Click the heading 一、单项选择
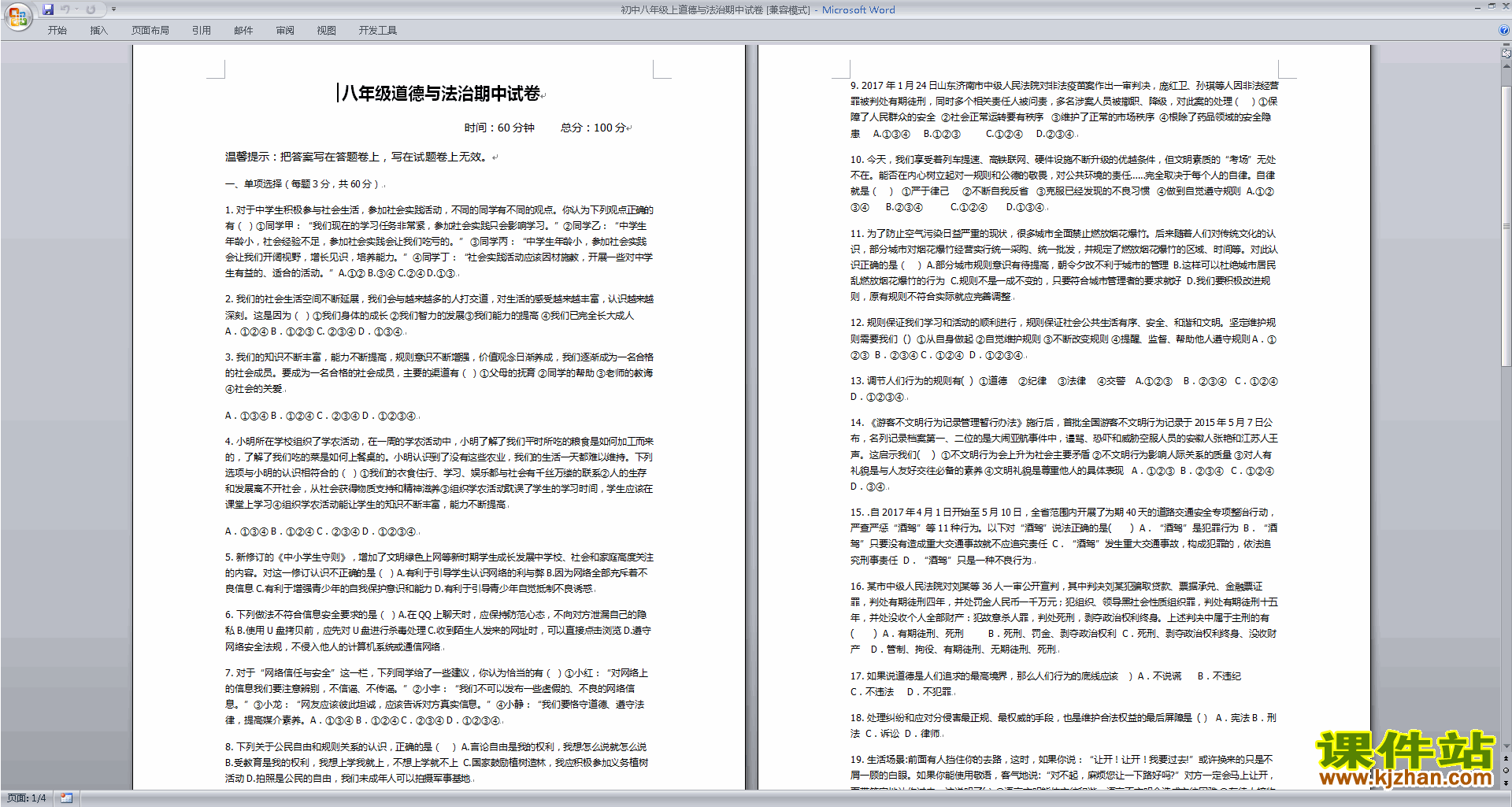Image resolution: width=1512 pixels, height=807 pixels. 302,183
